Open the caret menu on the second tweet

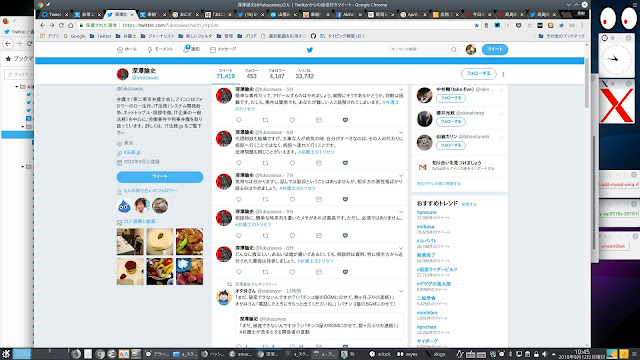(x=401, y=133)
